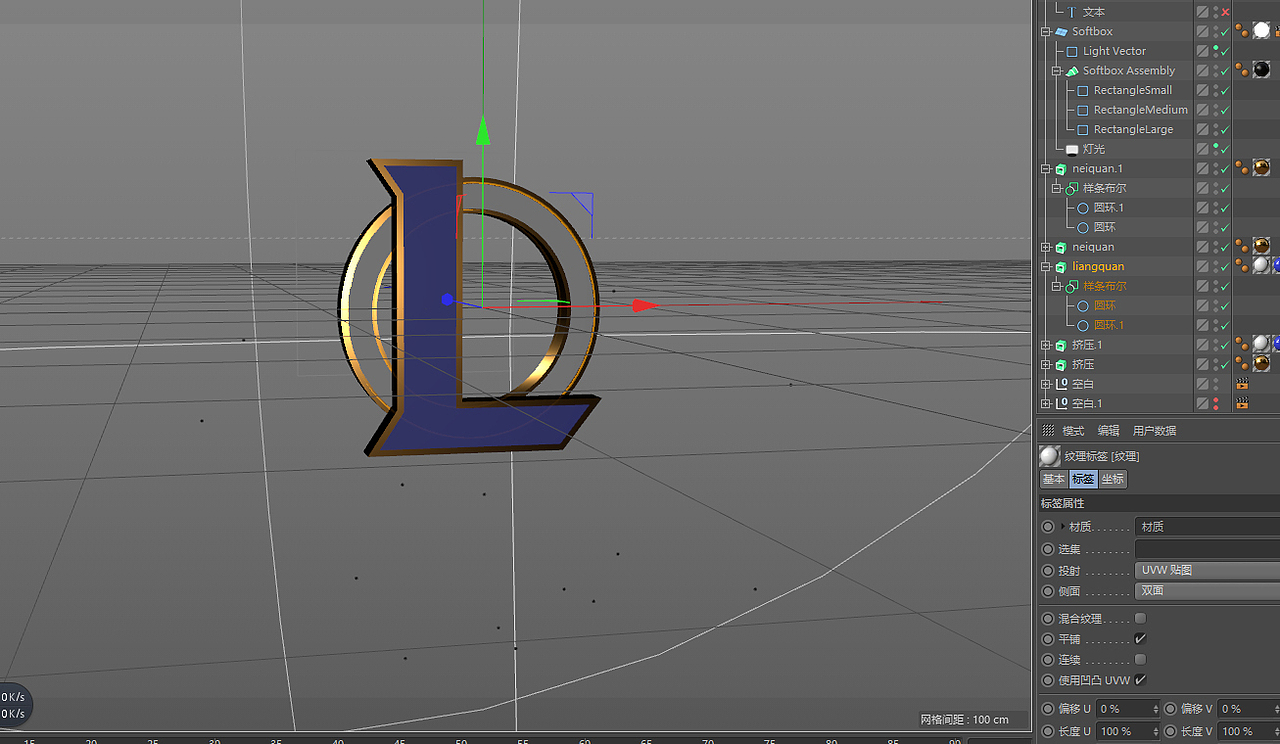This screenshot has height=744, width=1280.
Task: Click the liangquan extrude object icon
Action: [1062, 267]
